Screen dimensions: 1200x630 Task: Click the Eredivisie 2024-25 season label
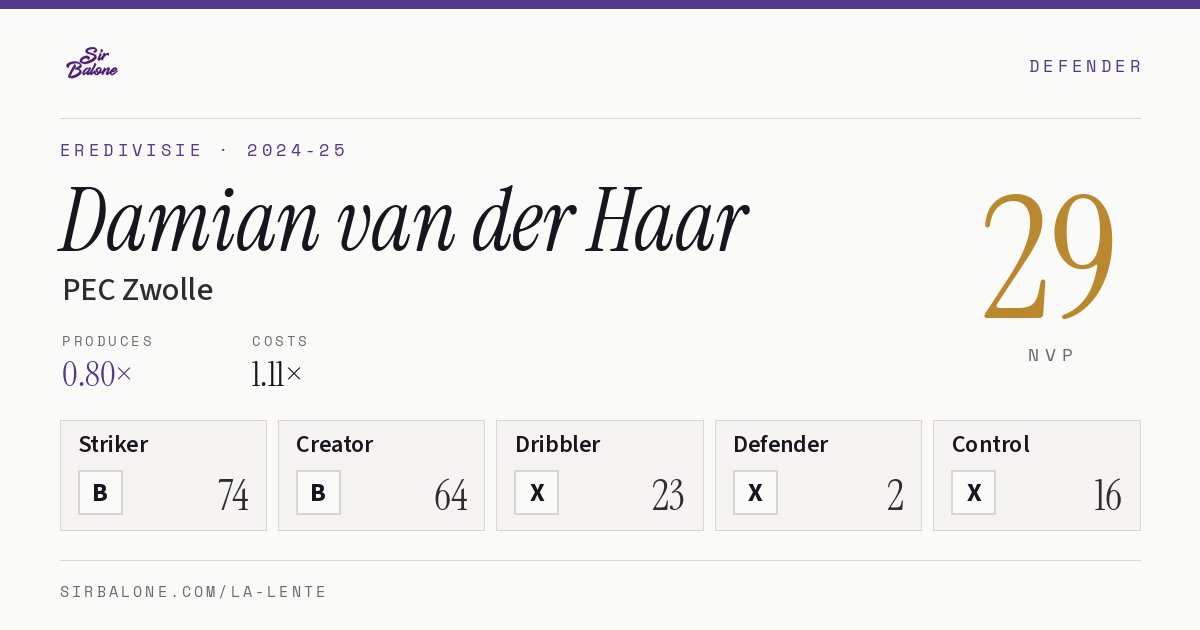(204, 150)
